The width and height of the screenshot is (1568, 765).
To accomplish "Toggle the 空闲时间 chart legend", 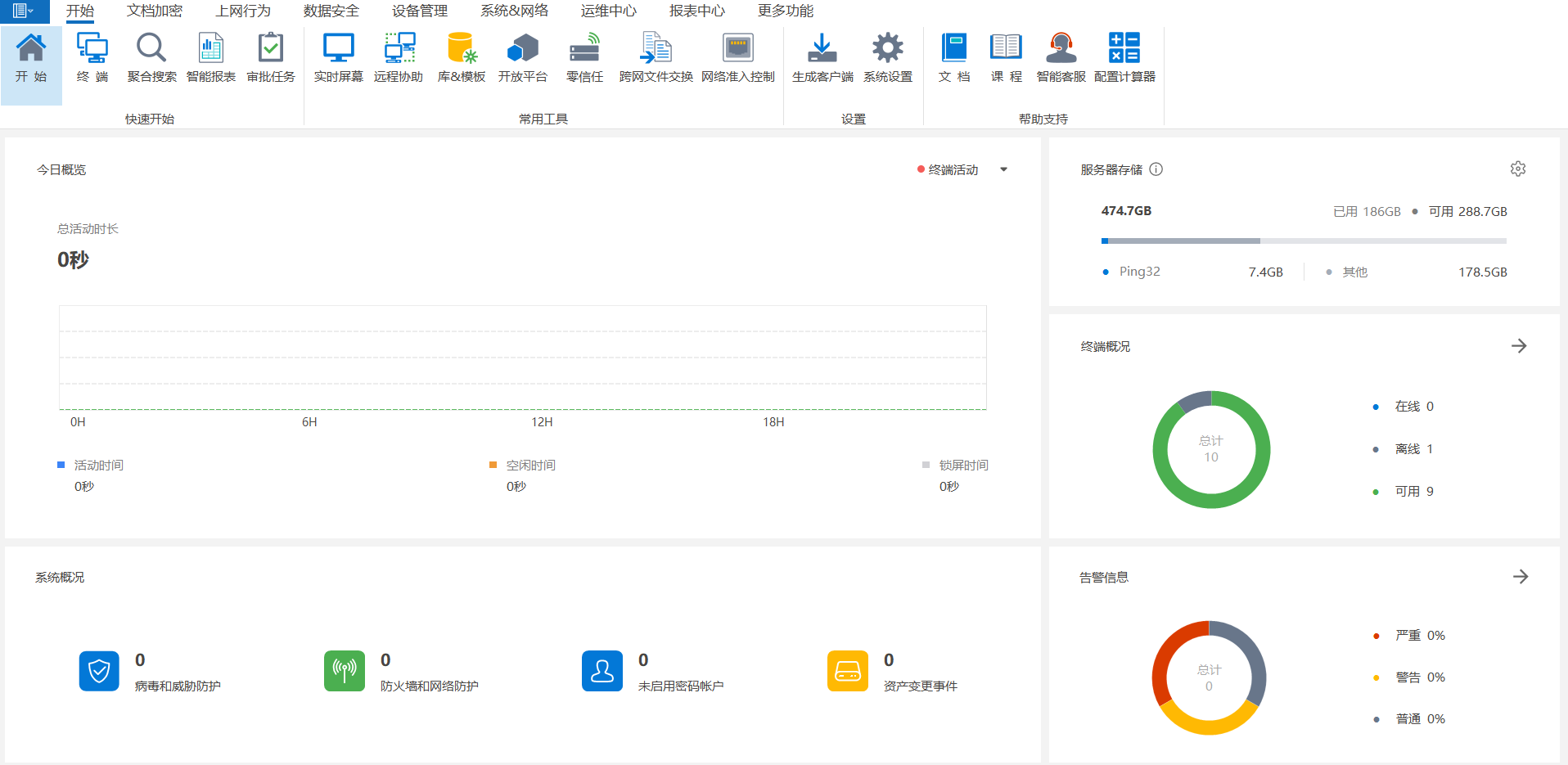I will pyautogui.click(x=530, y=466).
